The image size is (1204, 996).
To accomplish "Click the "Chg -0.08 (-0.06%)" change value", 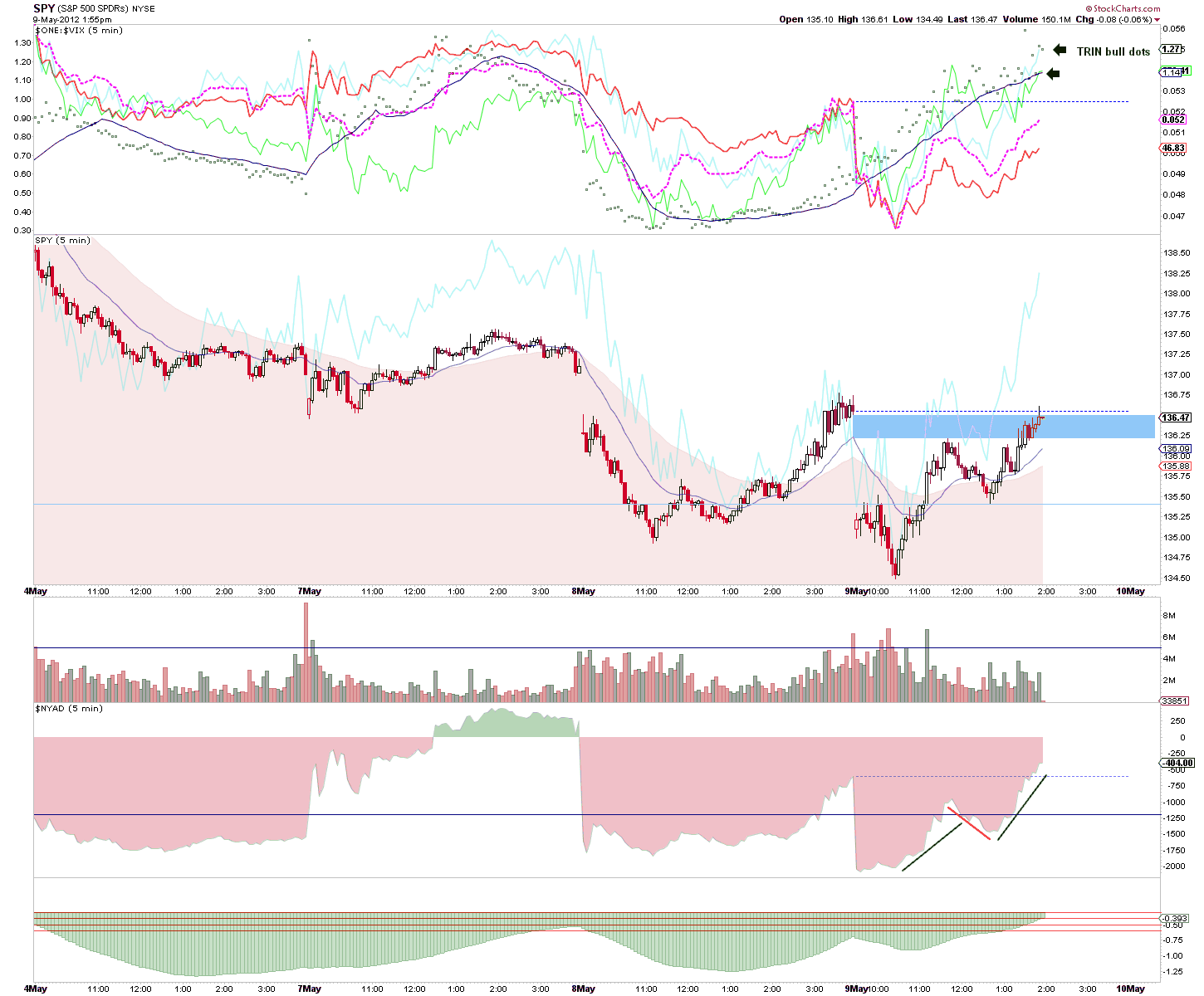I will click(x=1113, y=19).
